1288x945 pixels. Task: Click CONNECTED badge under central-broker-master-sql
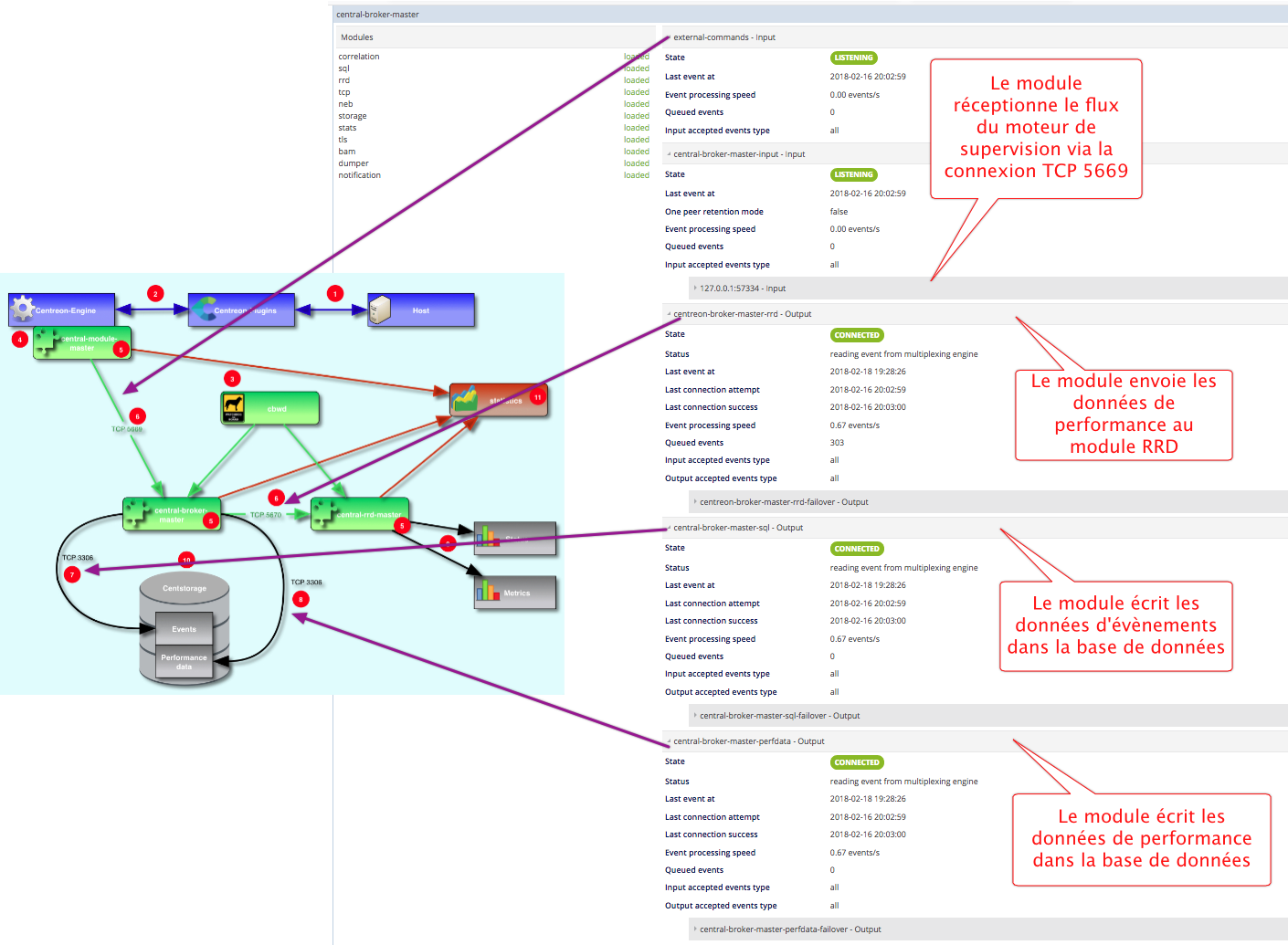point(857,549)
